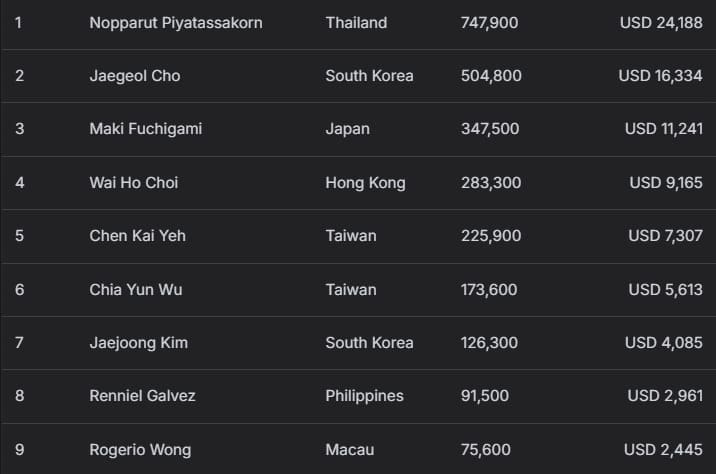Click the player name Nopparut Piyatassakorn

pos(176,22)
